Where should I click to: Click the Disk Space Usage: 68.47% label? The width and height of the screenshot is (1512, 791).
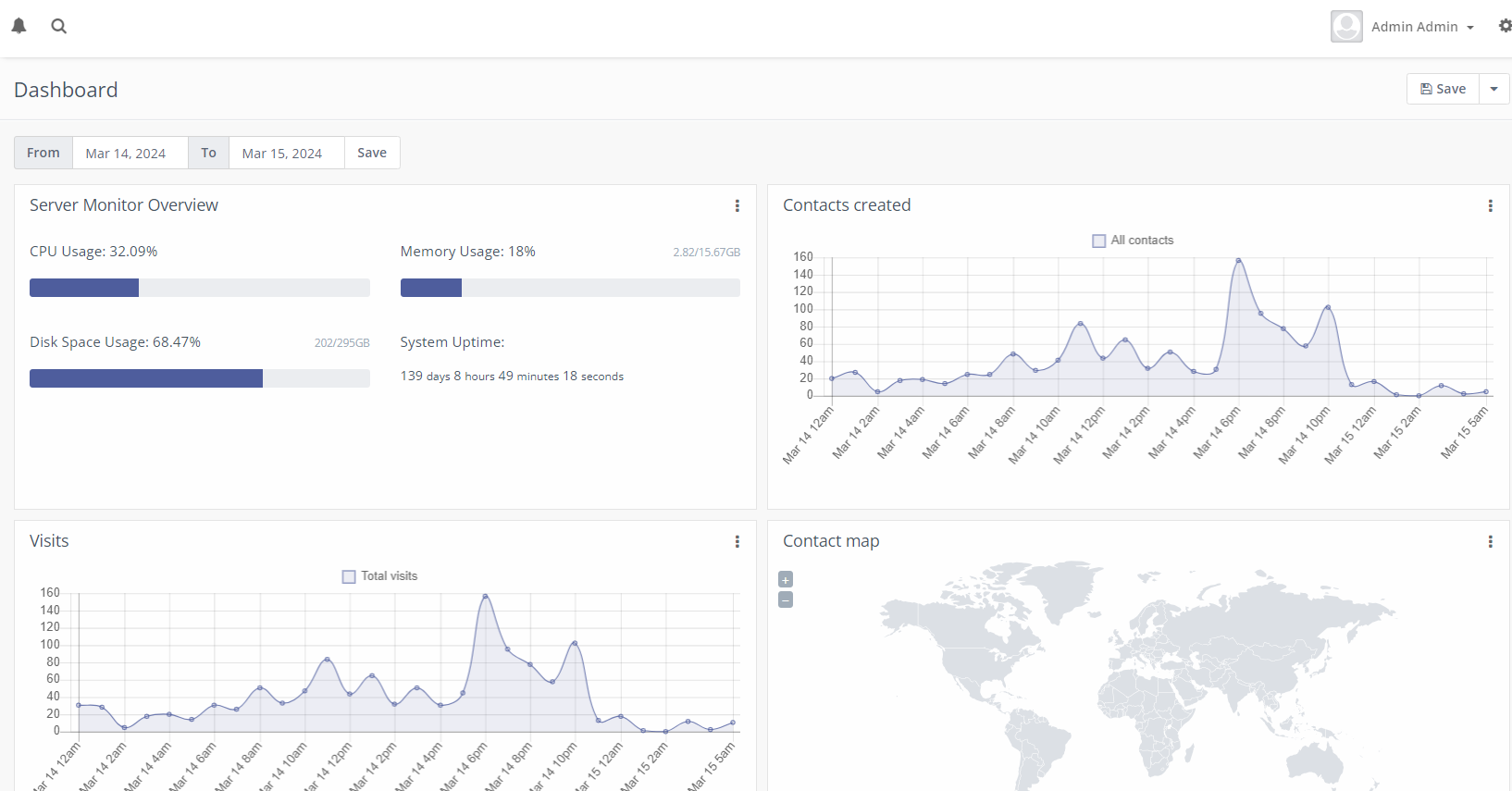point(115,342)
